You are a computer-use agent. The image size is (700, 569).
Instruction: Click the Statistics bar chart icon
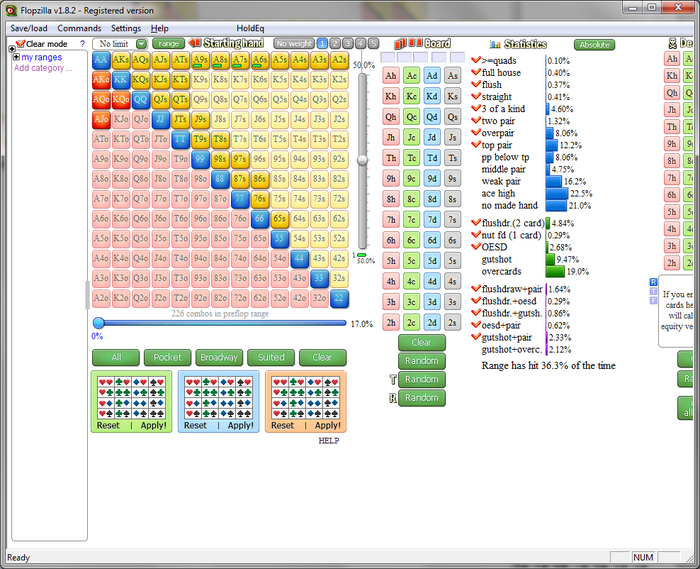click(495, 44)
